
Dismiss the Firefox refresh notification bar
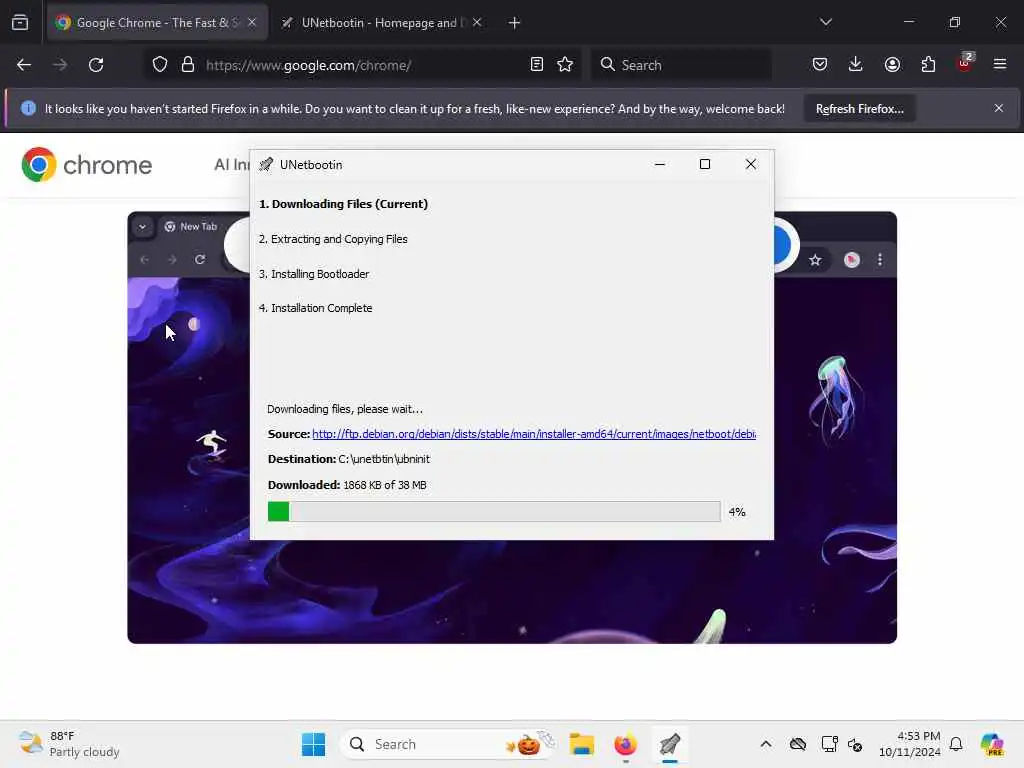(x=999, y=108)
